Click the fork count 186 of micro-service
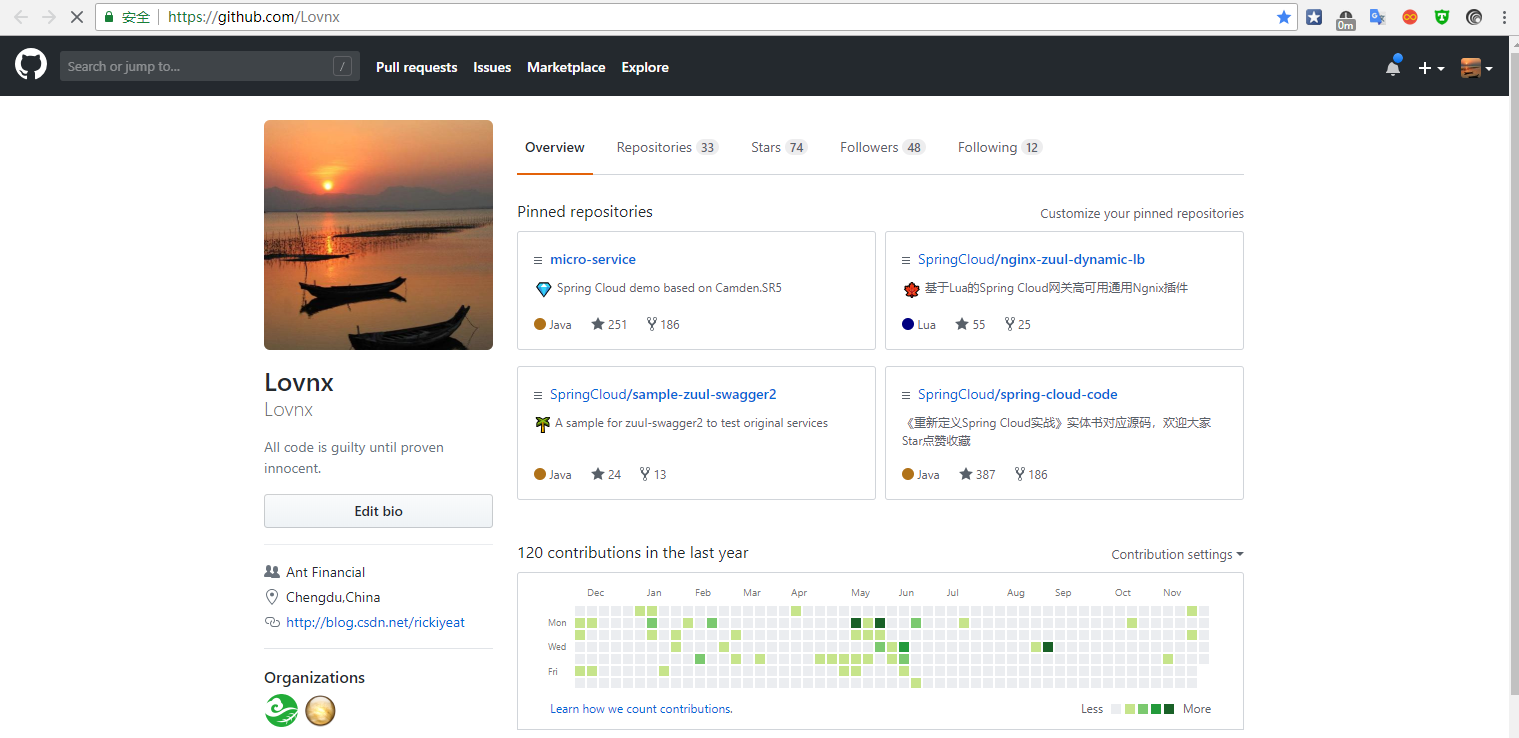The image size is (1519, 738). [x=662, y=324]
